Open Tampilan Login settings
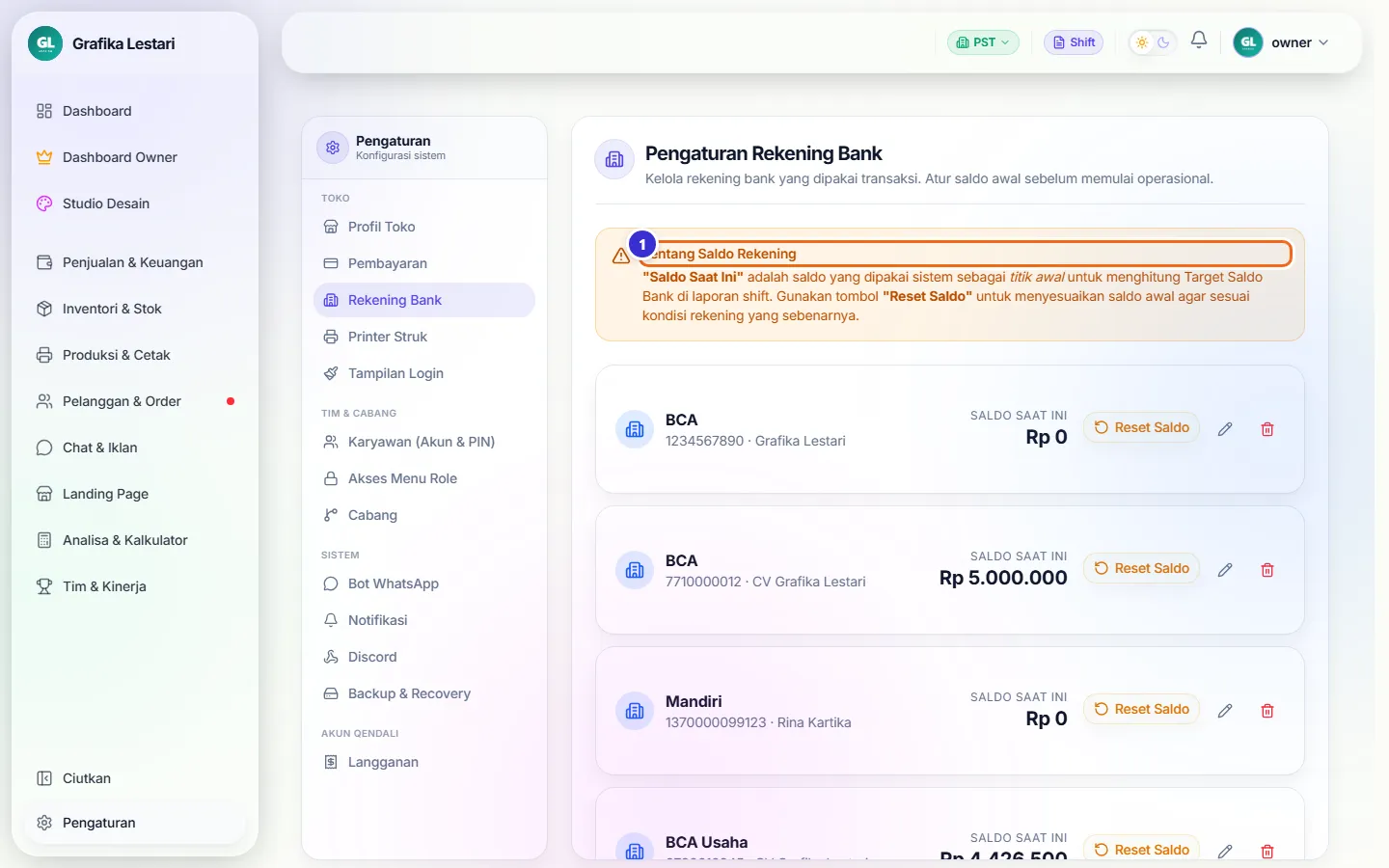This screenshot has height=868, width=1389. 424,373
